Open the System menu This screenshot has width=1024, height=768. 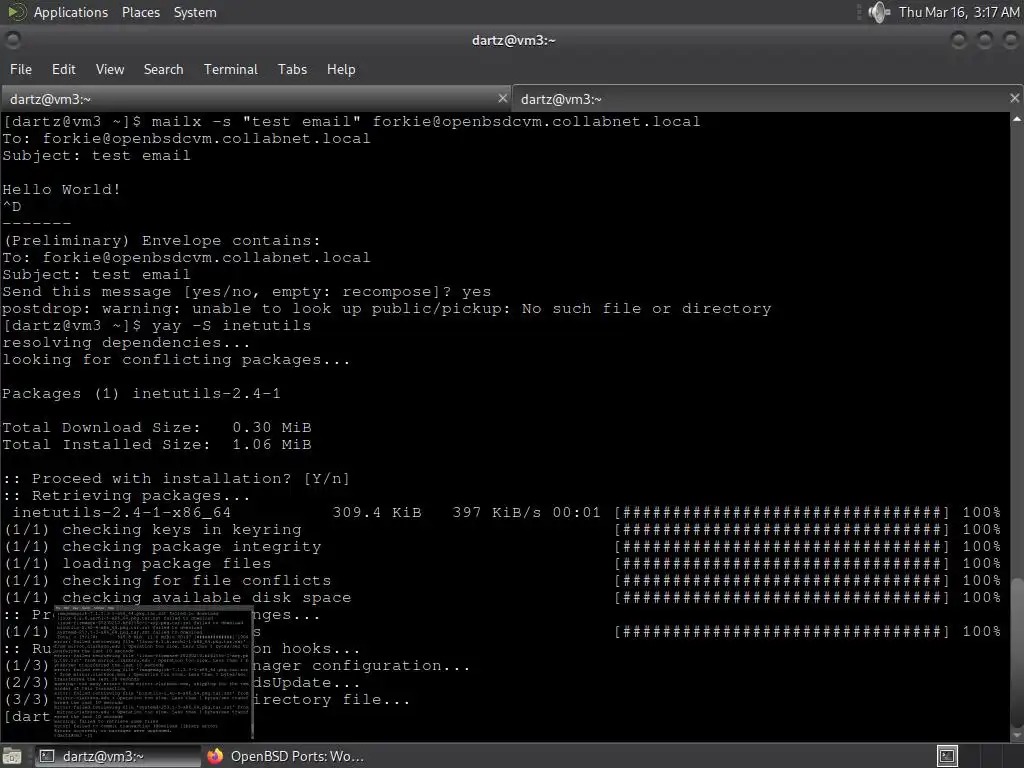pos(195,12)
